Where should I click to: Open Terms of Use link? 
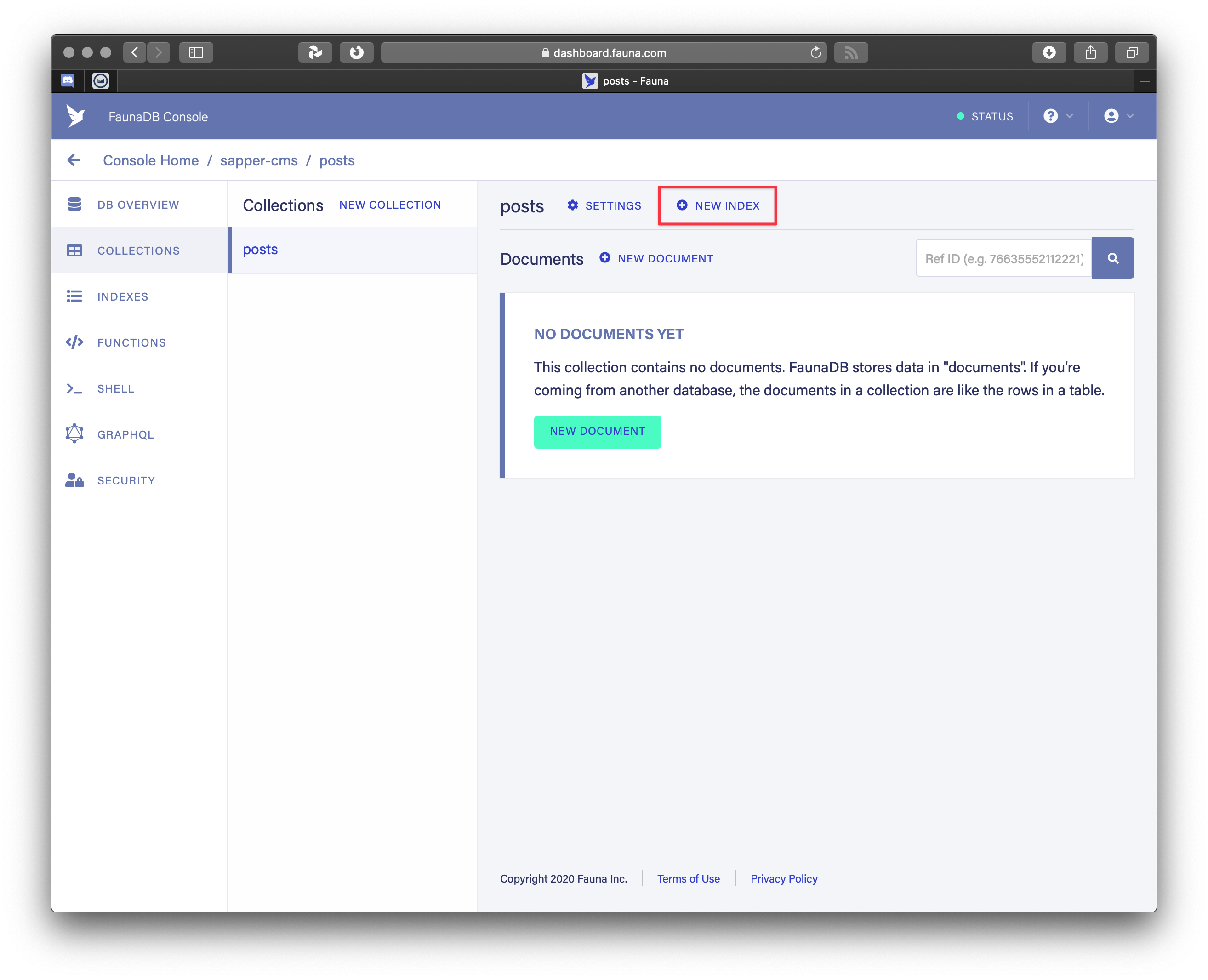(x=688, y=878)
